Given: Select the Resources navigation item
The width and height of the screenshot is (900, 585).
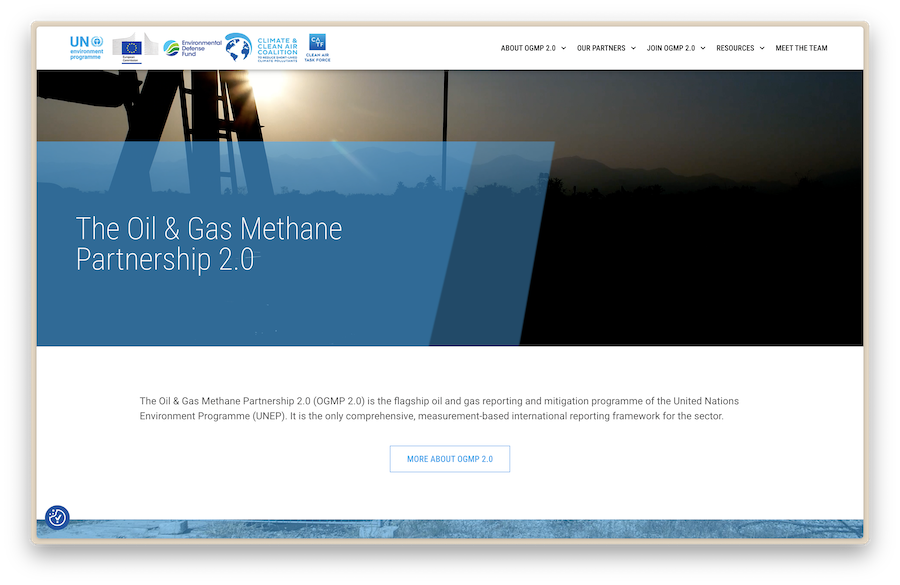Looking at the screenshot, I should (735, 48).
